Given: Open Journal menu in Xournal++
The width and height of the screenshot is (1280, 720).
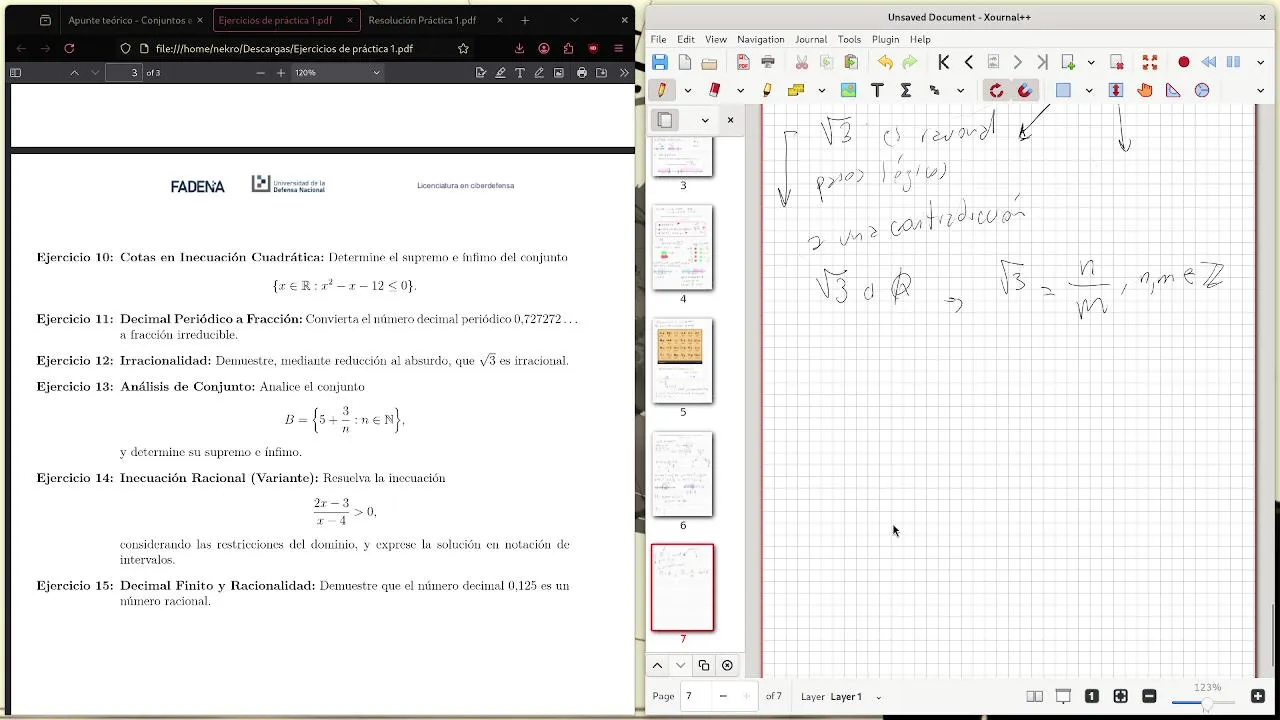Looking at the screenshot, I should coord(811,39).
